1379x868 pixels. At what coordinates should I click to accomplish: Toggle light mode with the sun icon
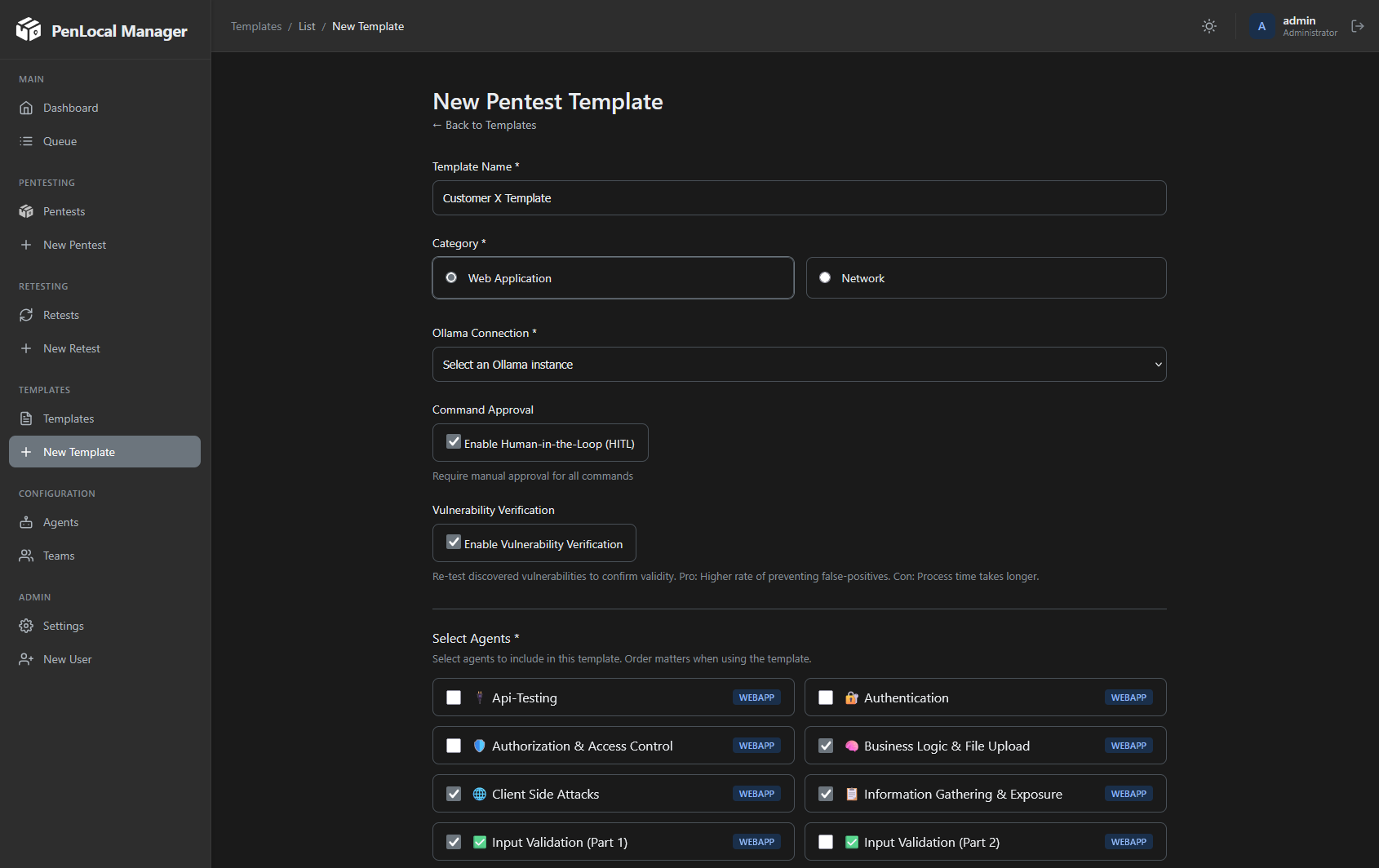tap(1209, 26)
